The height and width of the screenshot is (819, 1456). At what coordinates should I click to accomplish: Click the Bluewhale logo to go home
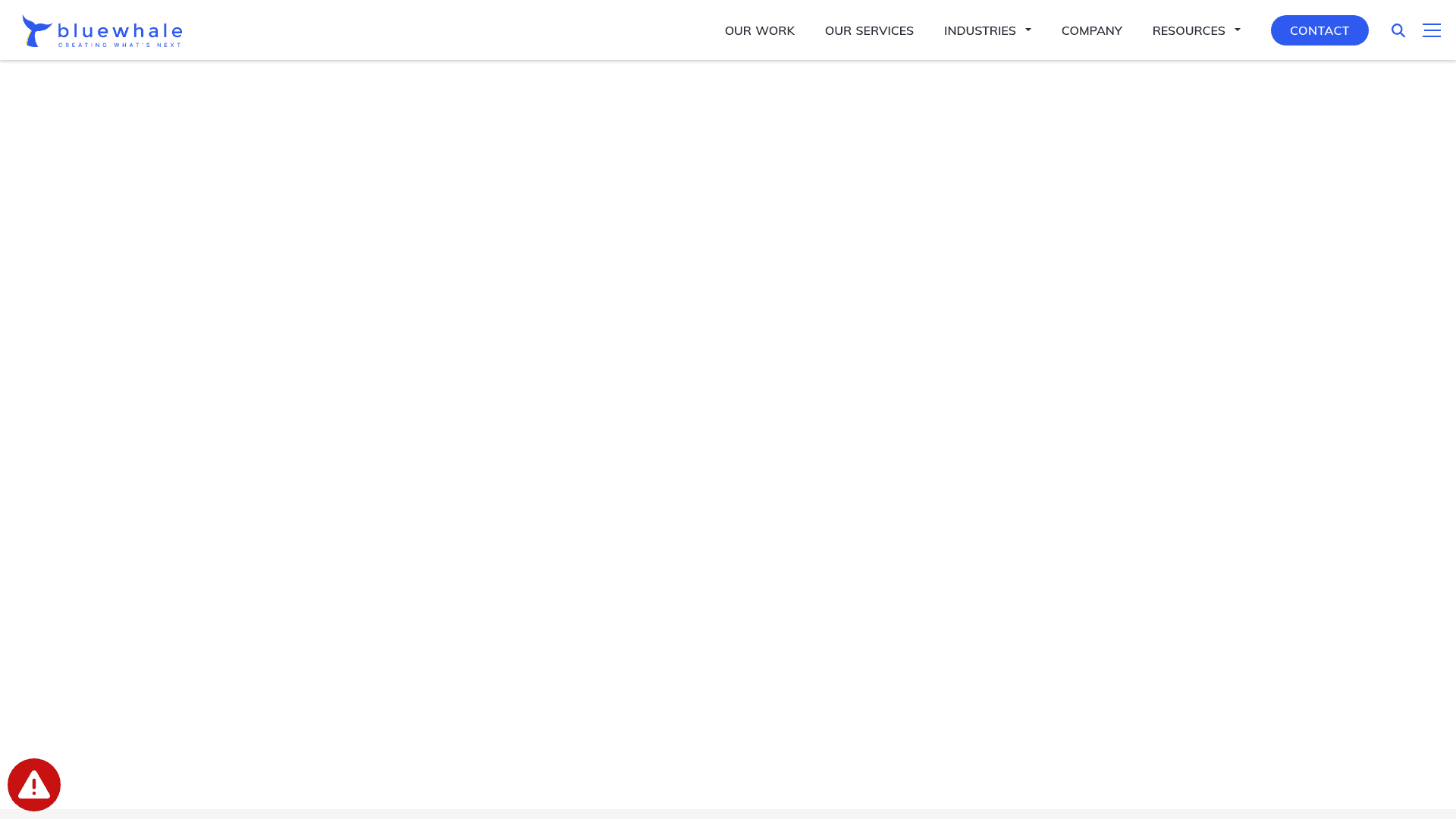[x=102, y=30]
